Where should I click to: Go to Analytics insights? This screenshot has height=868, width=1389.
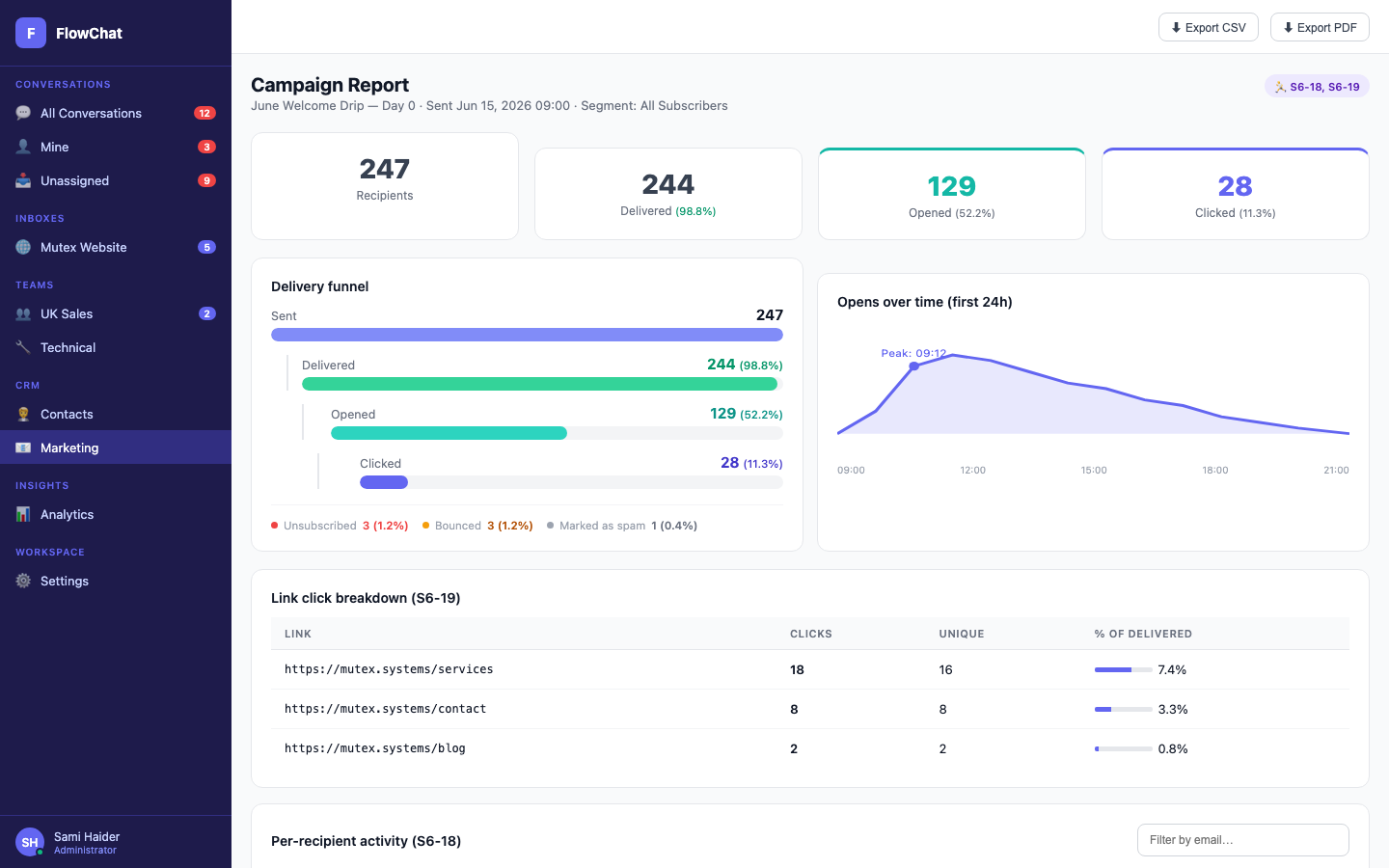(116, 514)
